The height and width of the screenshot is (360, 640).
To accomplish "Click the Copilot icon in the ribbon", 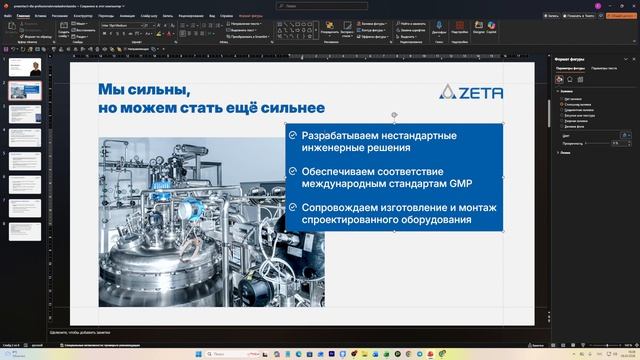I will coord(491,25).
